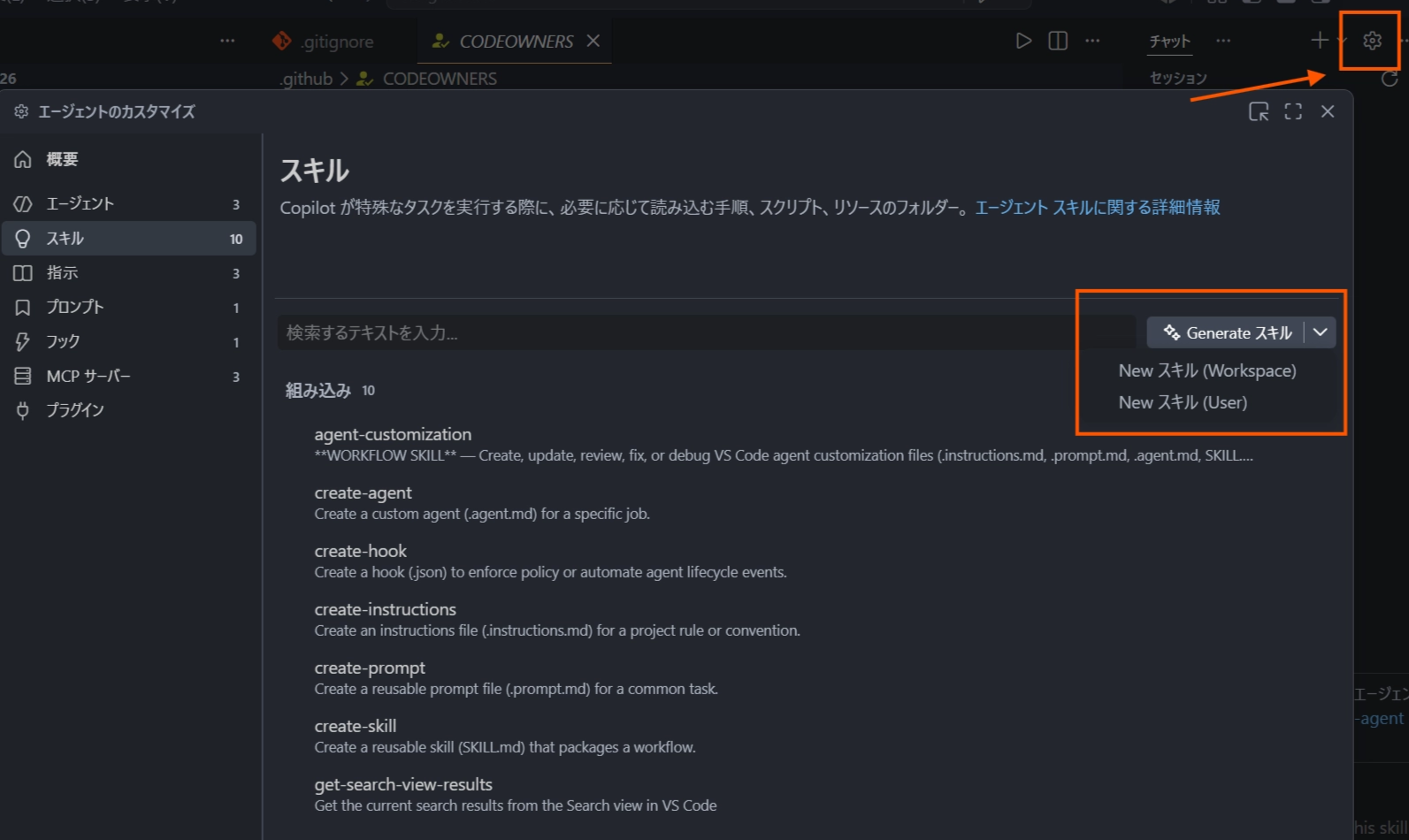Open the create-skill skill entry
The height and width of the screenshot is (840, 1409).
click(x=784, y=737)
